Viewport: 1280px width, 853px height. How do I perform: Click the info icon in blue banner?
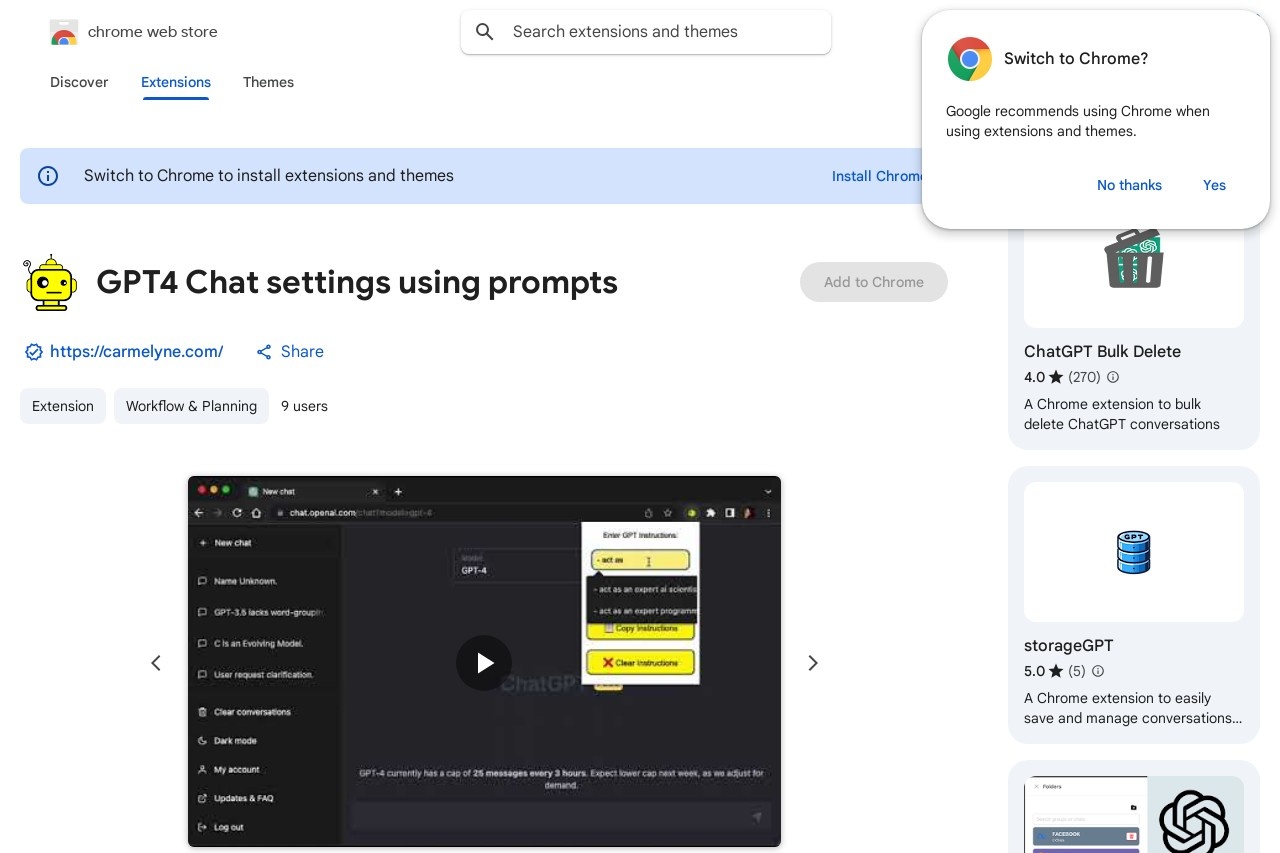[48, 176]
